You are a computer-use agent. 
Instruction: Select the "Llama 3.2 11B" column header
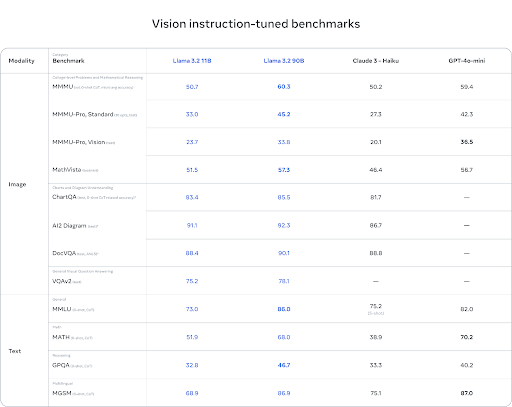coord(192,61)
